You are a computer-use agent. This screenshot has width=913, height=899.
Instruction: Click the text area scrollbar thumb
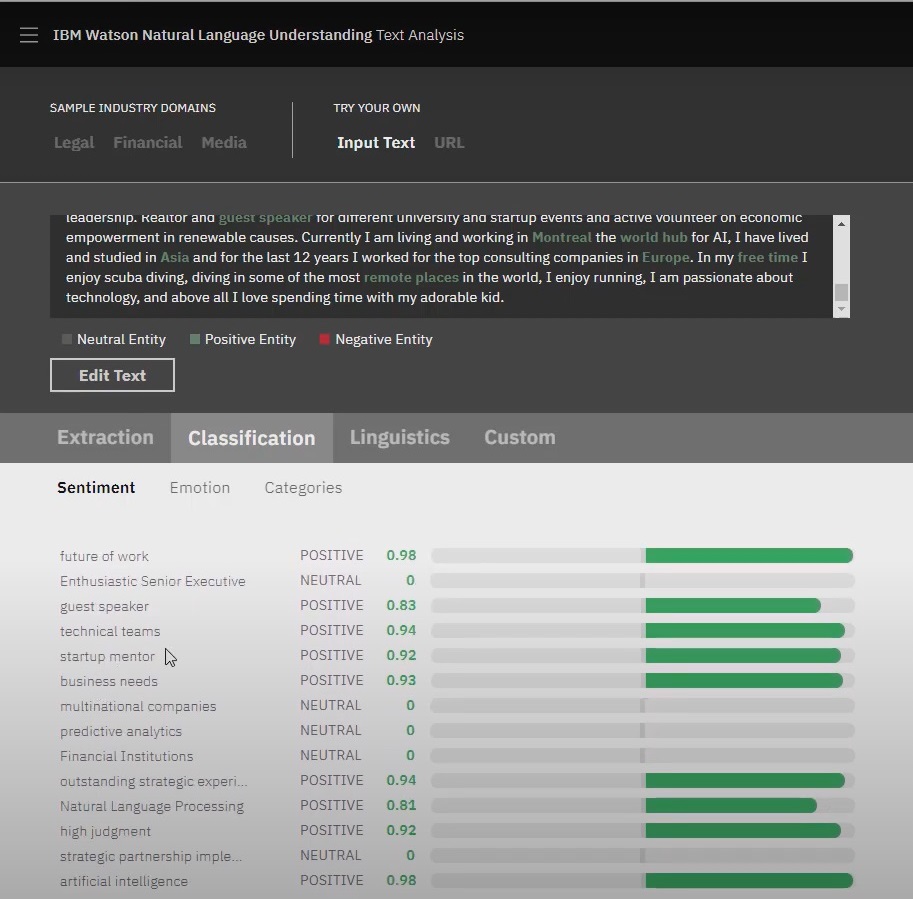[x=841, y=292]
